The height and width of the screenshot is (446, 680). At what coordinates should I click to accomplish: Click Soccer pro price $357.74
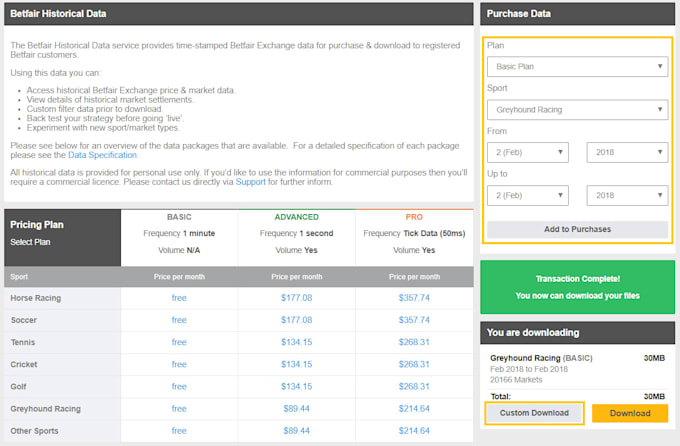pos(414,320)
